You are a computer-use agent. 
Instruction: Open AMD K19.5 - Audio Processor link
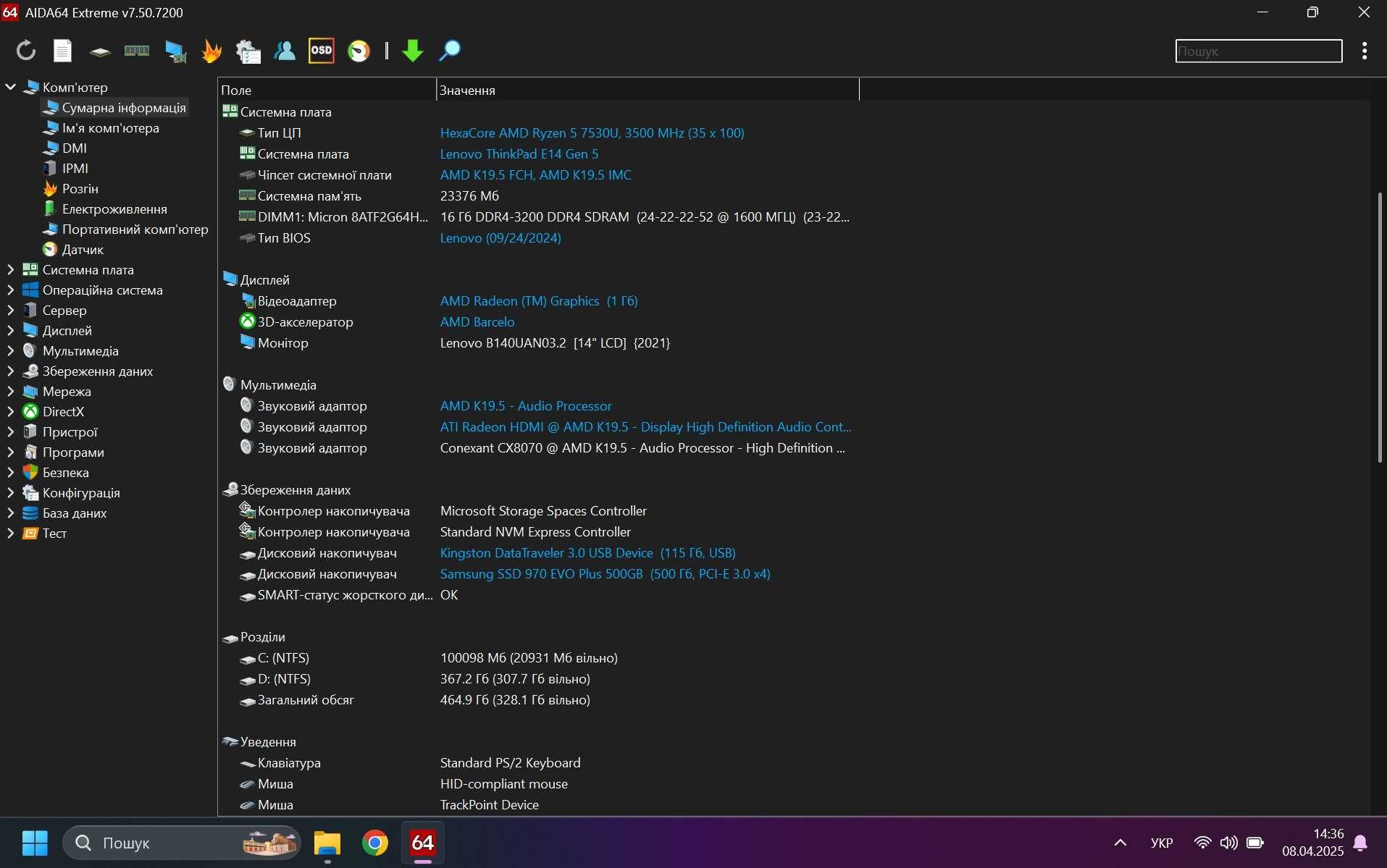[526, 405]
